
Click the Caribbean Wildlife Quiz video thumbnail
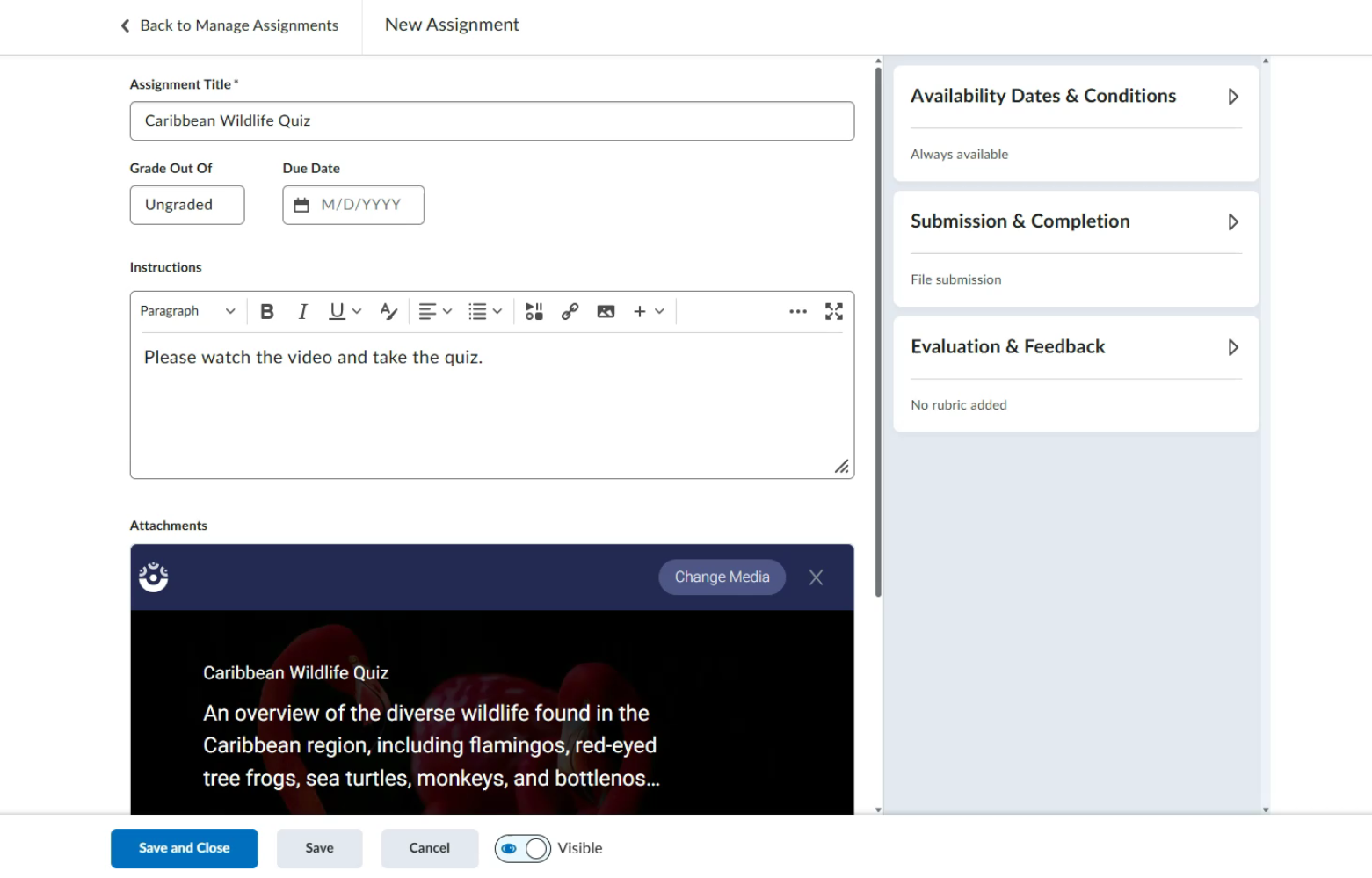click(x=492, y=712)
